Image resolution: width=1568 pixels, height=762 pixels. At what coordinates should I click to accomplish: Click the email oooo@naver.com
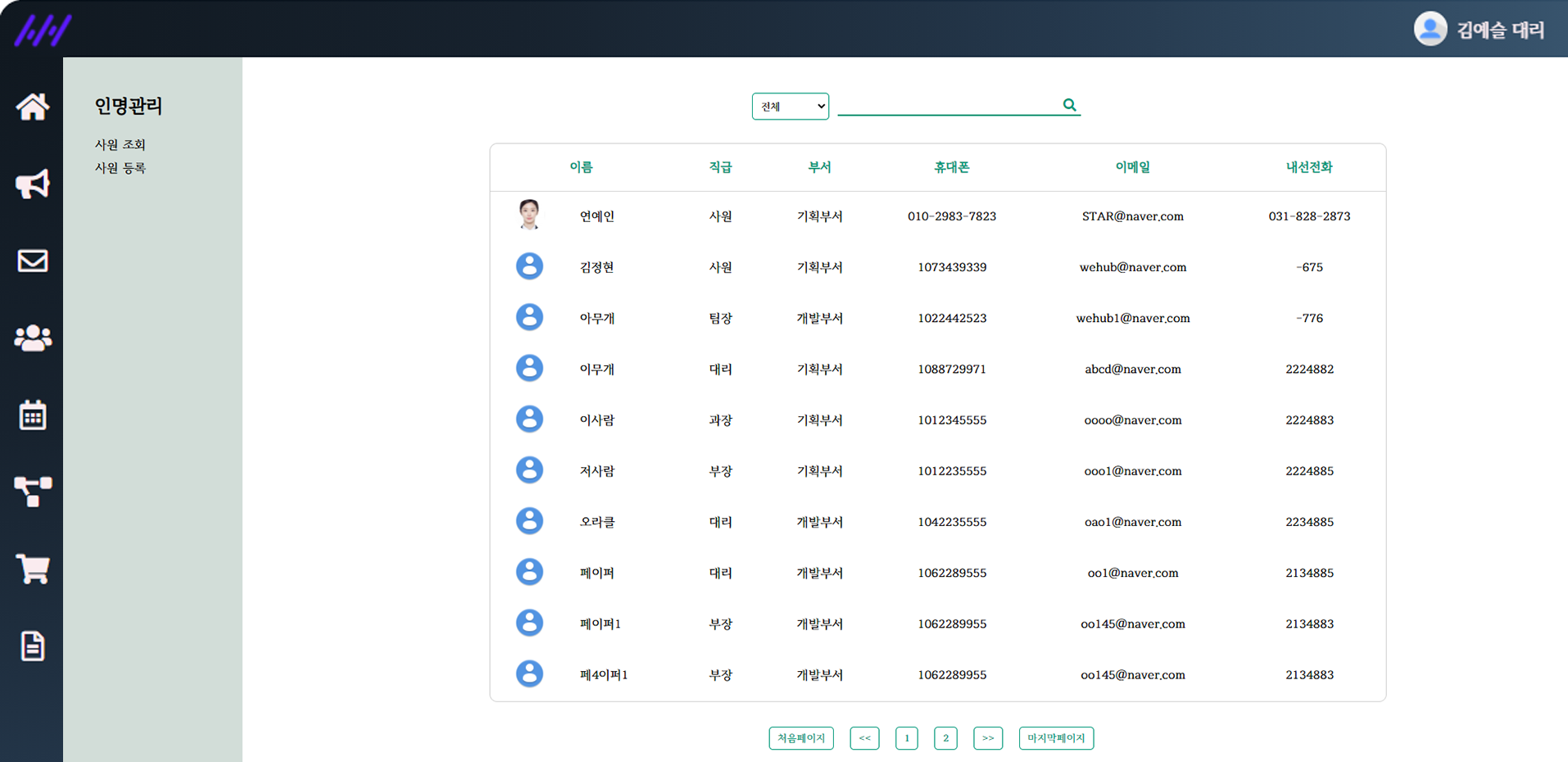pos(1133,420)
